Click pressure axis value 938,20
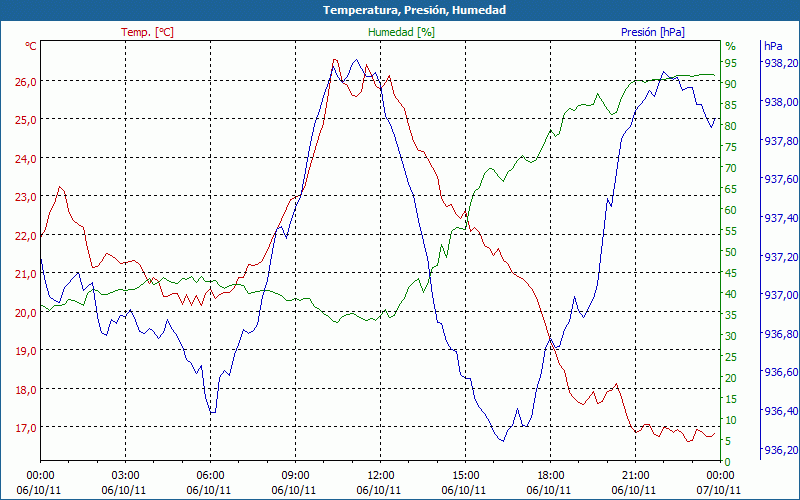800x500 pixels. pyautogui.click(x=781, y=63)
